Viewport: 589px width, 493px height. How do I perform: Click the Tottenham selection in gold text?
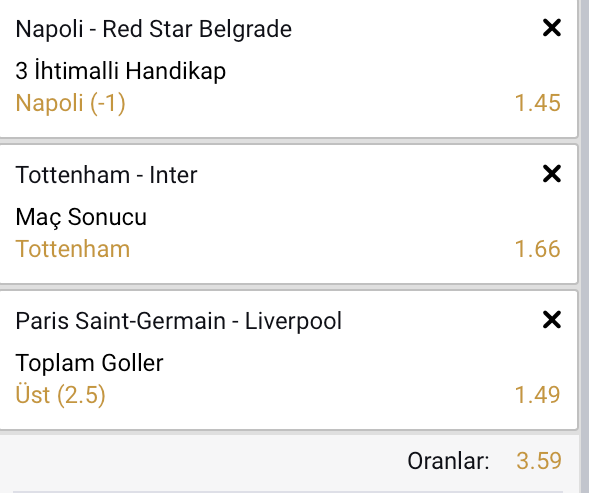tap(73, 249)
